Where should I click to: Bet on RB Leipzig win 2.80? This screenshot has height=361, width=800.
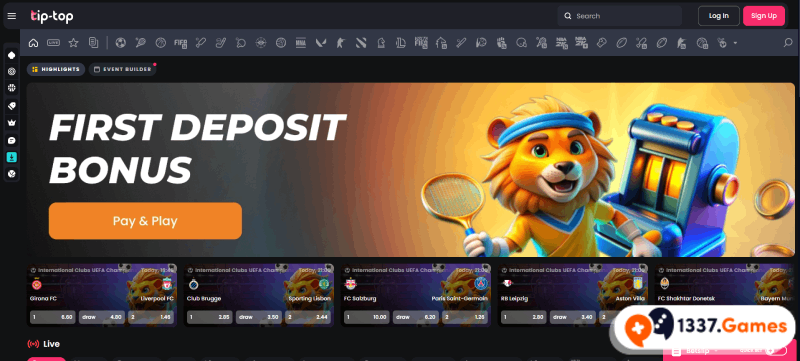(524, 317)
